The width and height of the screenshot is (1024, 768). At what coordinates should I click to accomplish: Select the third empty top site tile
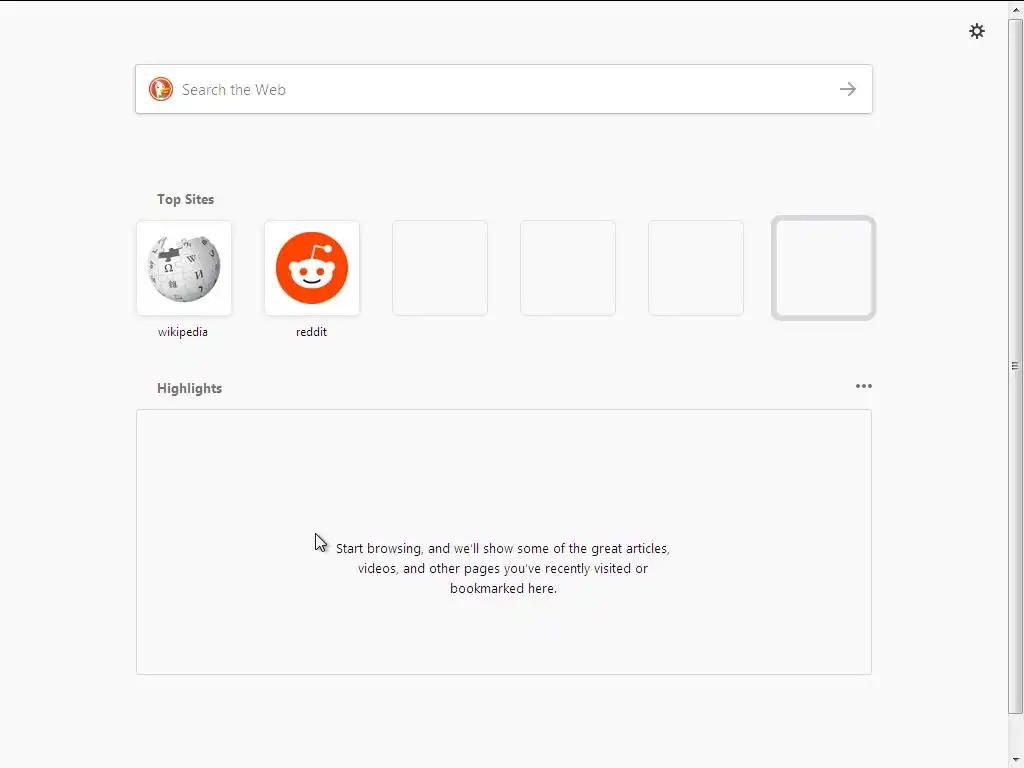[x=440, y=268]
